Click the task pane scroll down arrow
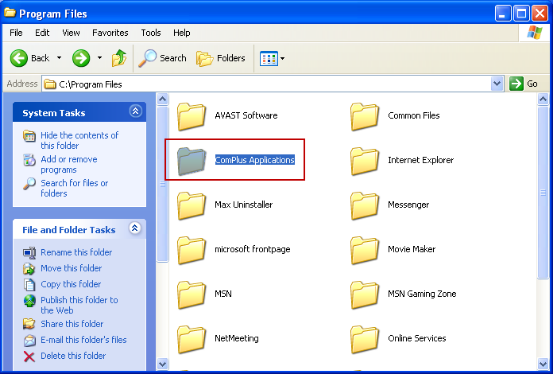 (163, 364)
